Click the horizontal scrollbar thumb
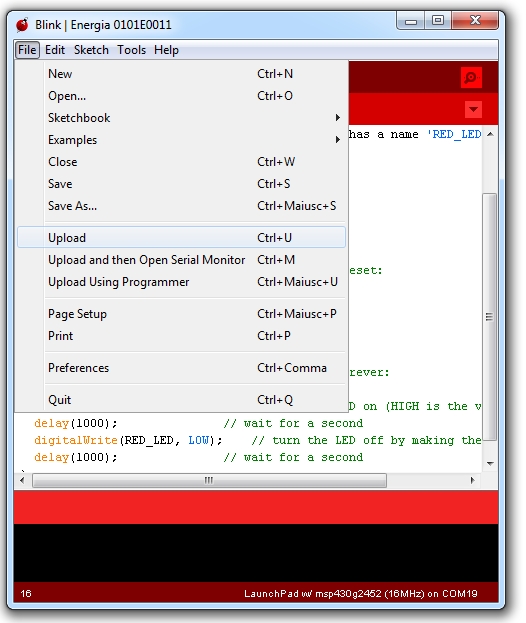Image resolution: width=526 pixels, height=623 pixels. click(209, 480)
